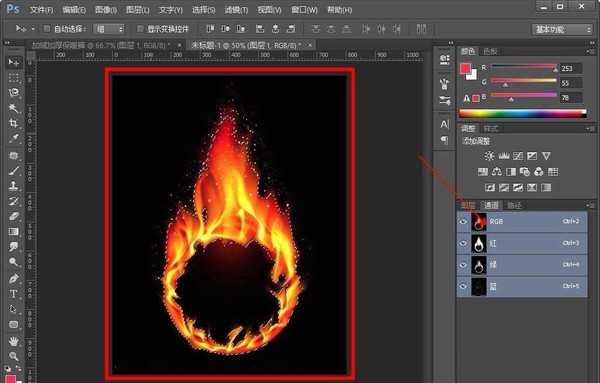Select the Path Selection tool
600x383 pixels.
point(14,309)
